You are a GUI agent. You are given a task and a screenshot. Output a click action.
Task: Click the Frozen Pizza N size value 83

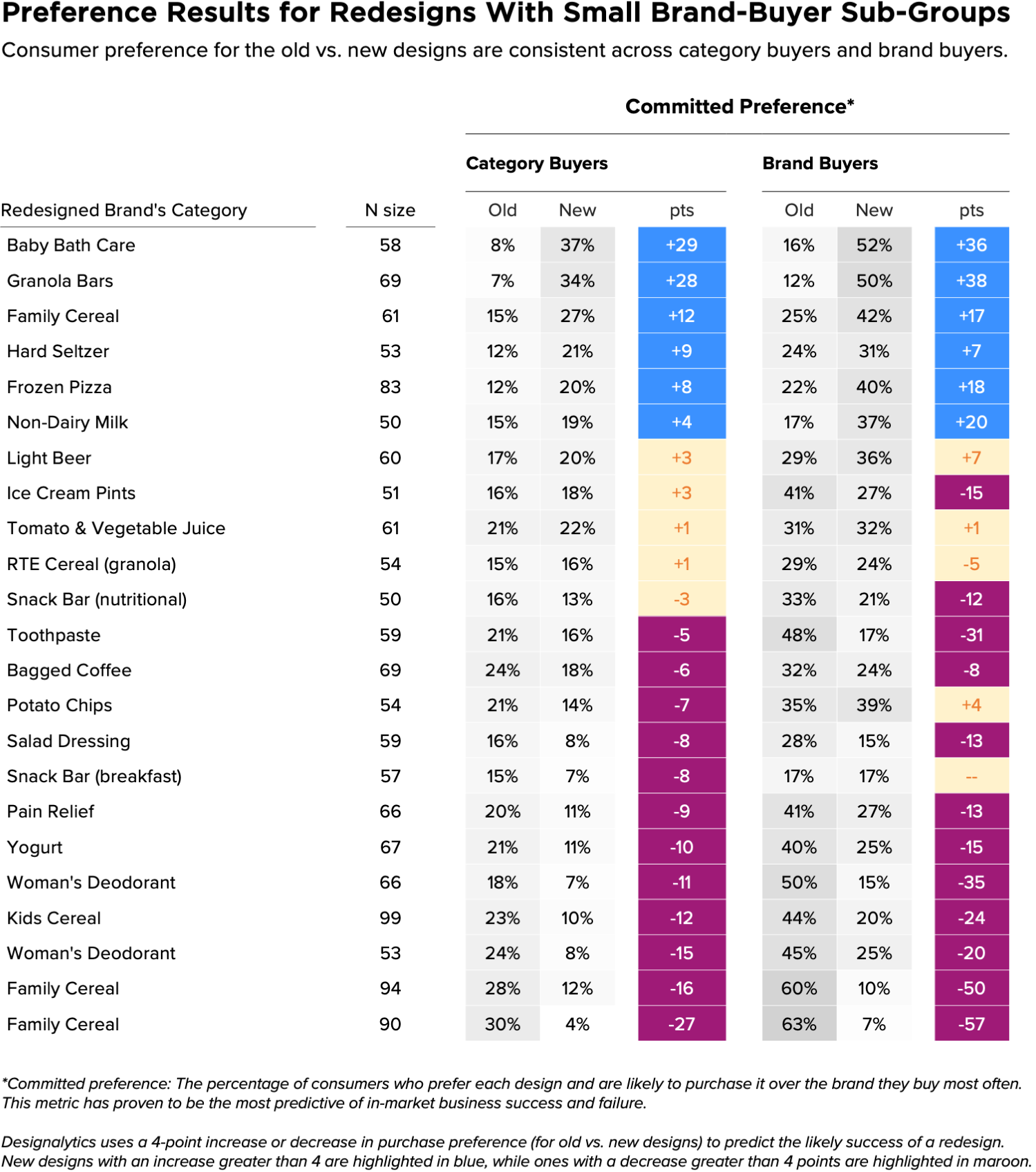(390, 387)
